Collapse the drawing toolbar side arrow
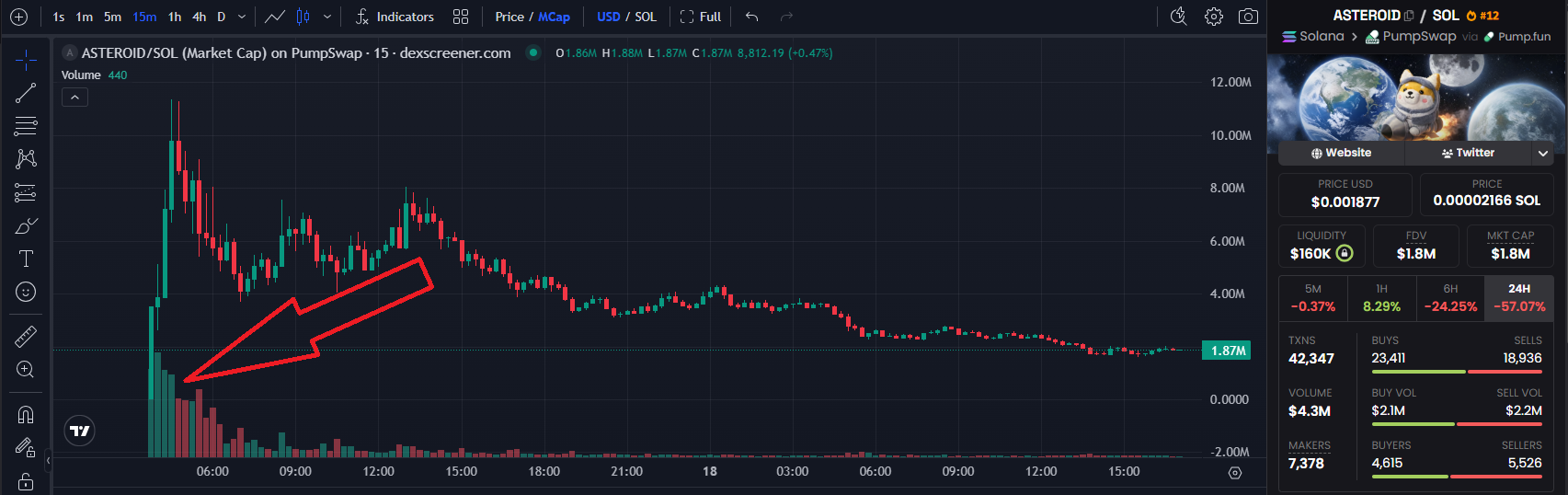This screenshot has width=1568, height=495. click(48, 460)
